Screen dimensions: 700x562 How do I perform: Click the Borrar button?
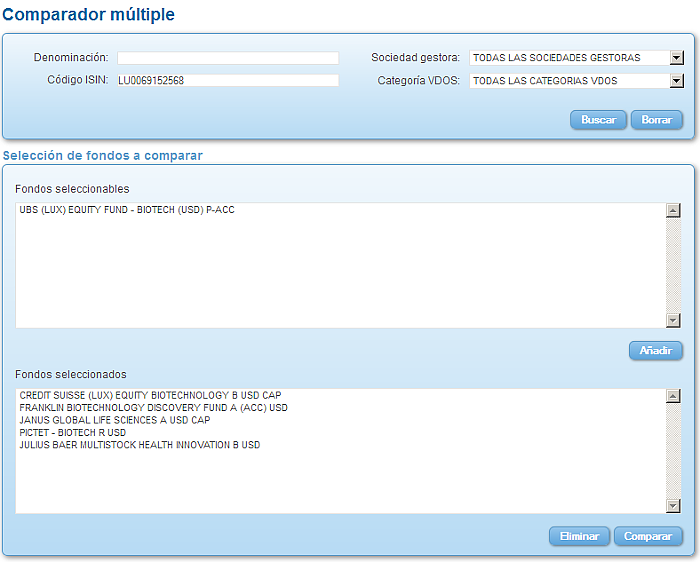click(657, 120)
